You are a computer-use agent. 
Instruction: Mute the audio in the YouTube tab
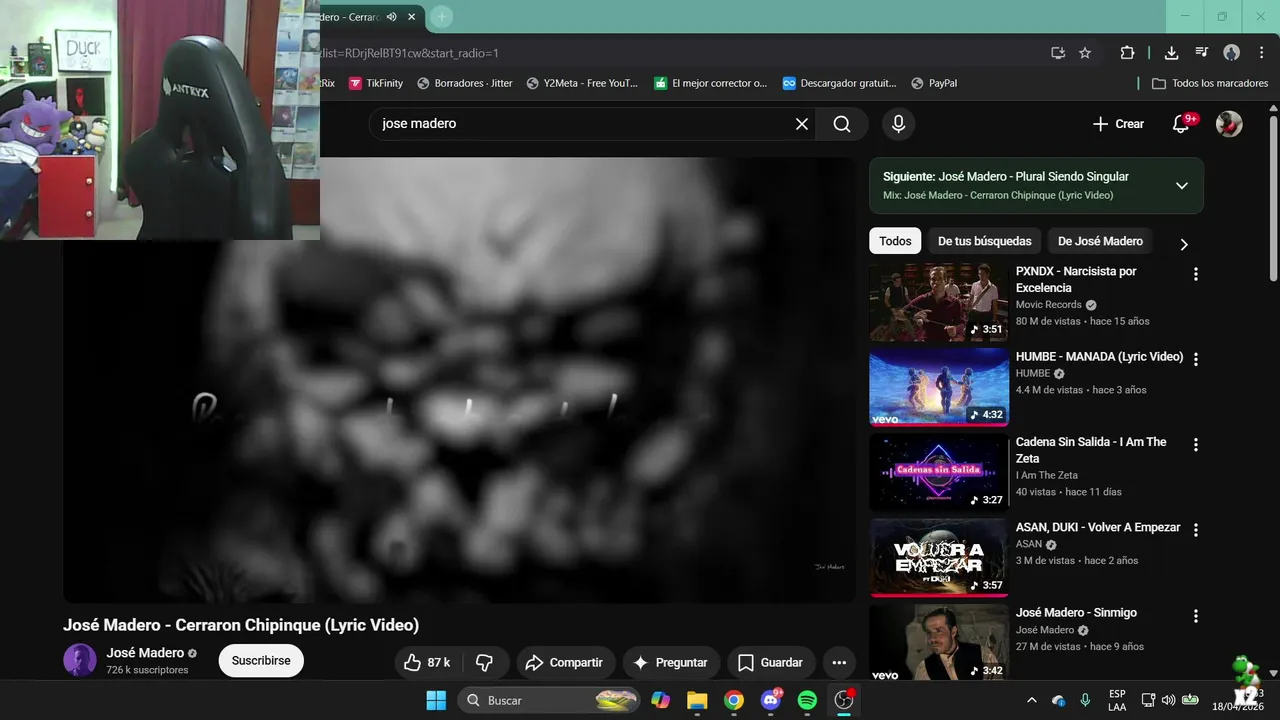point(391,17)
